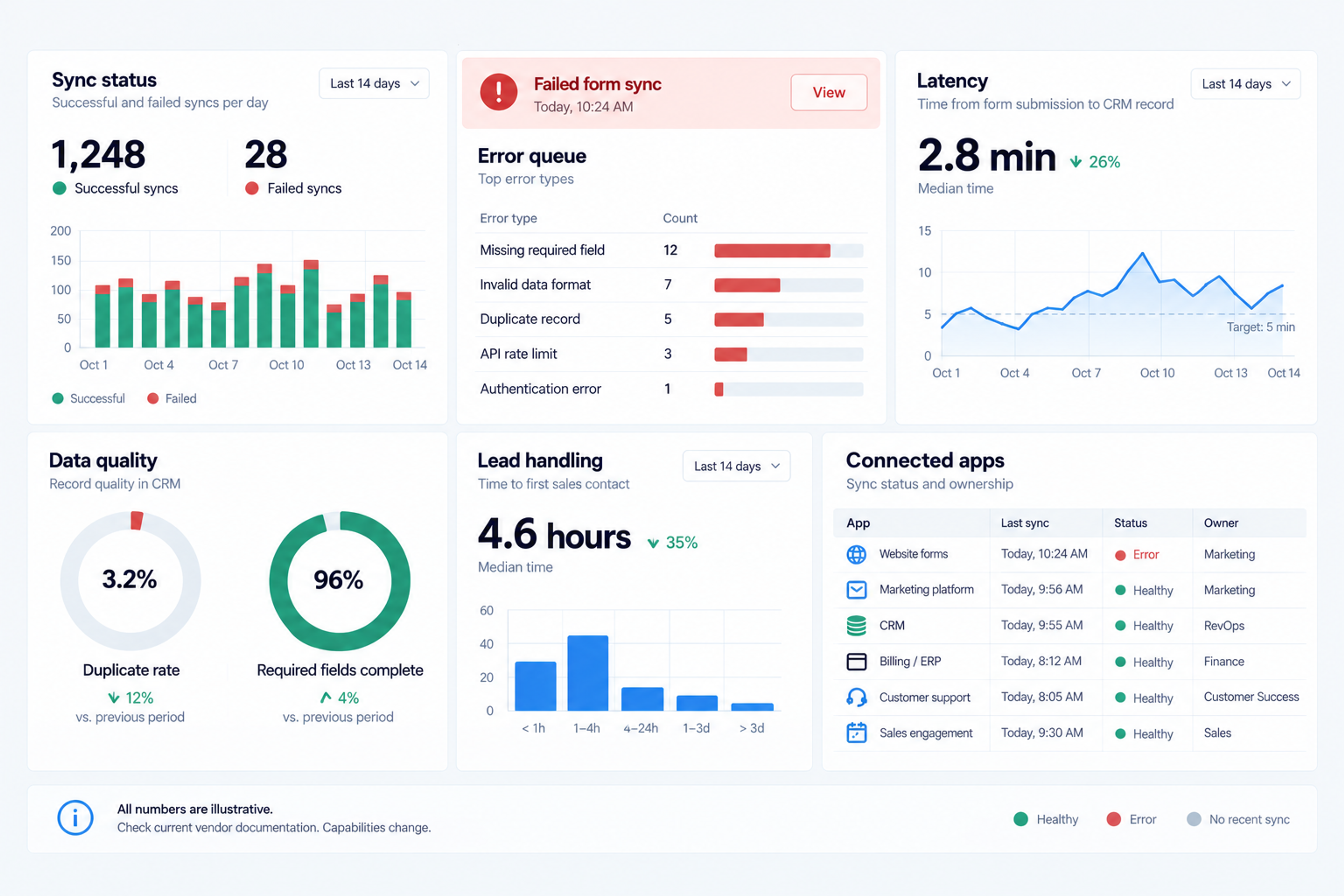Click Customer Success owner cell
Screen dimensions: 1344x896
[1251, 697]
